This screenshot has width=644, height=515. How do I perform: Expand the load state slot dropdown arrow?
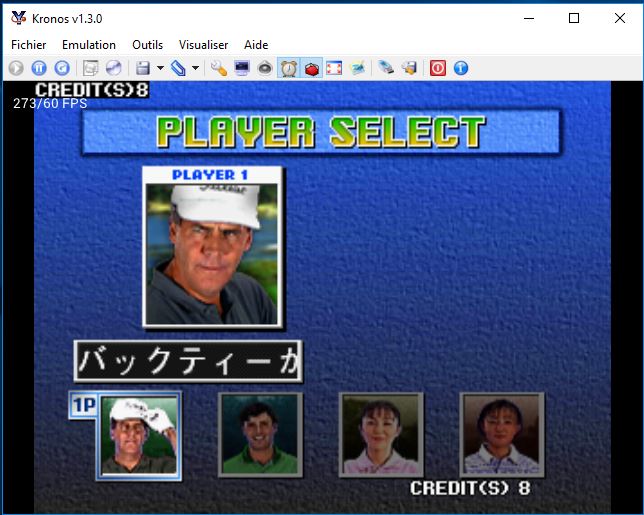196,68
